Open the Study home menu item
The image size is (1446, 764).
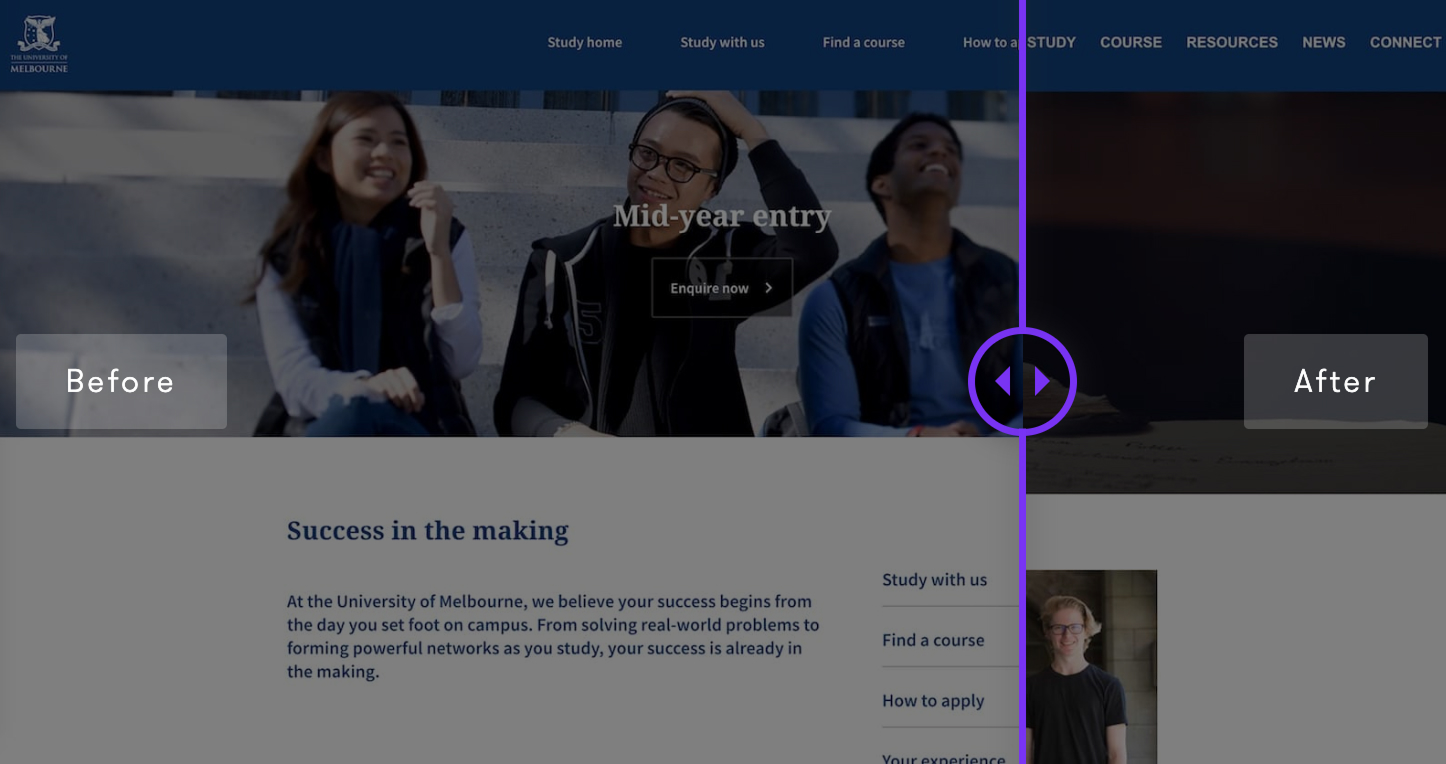tap(585, 42)
